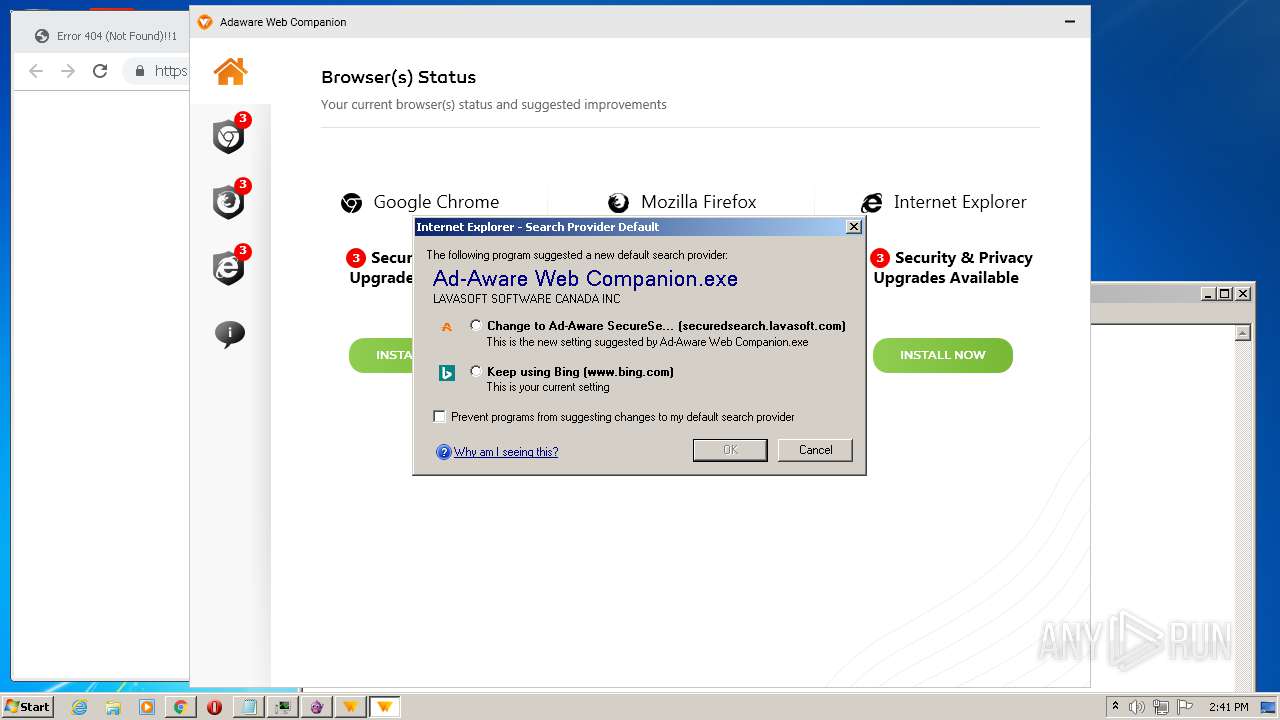Select Keep using Bing radio option
This screenshot has height=720, width=1280.
pos(476,371)
